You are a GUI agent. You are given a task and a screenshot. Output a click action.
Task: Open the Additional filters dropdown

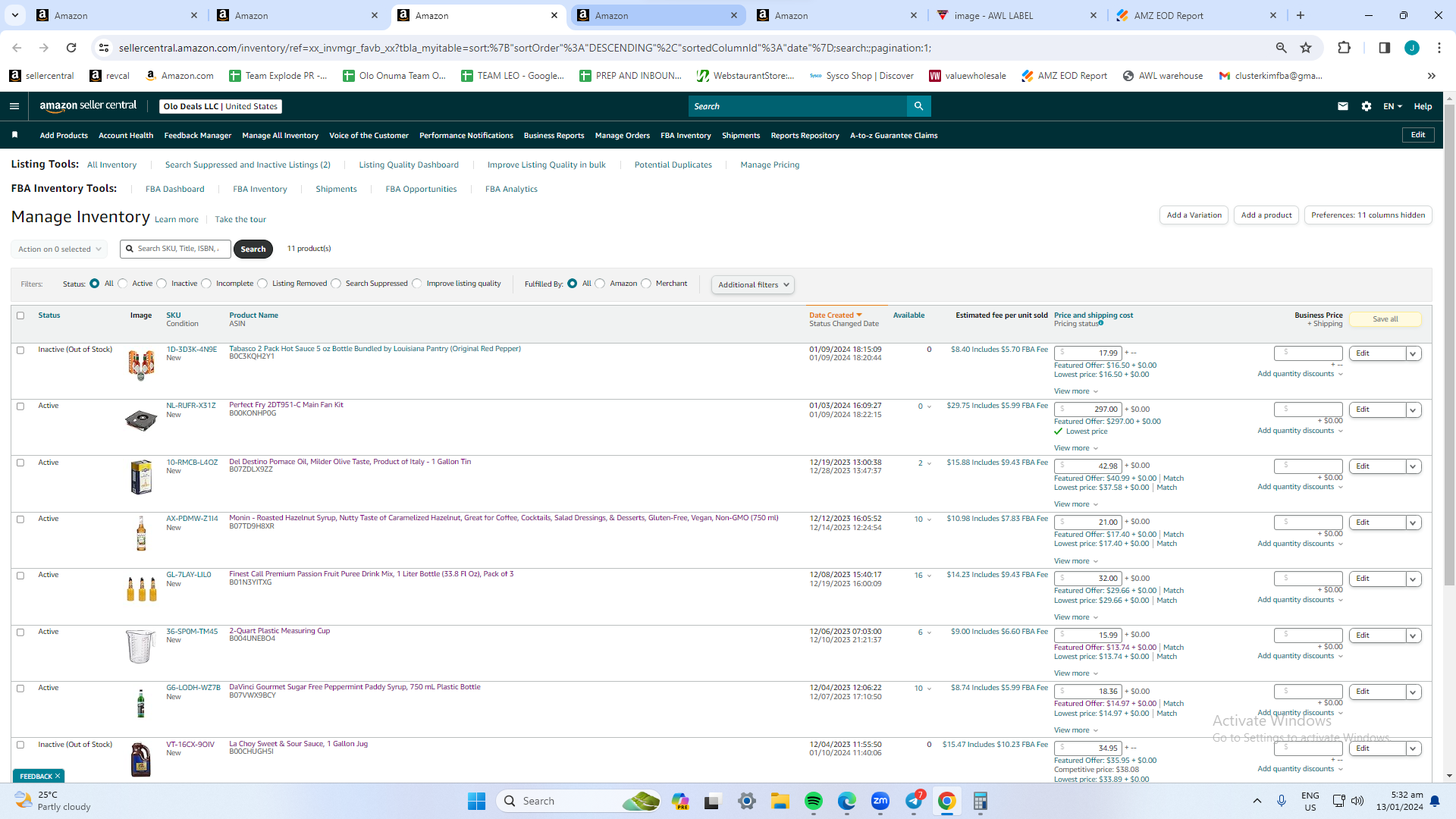click(x=753, y=285)
